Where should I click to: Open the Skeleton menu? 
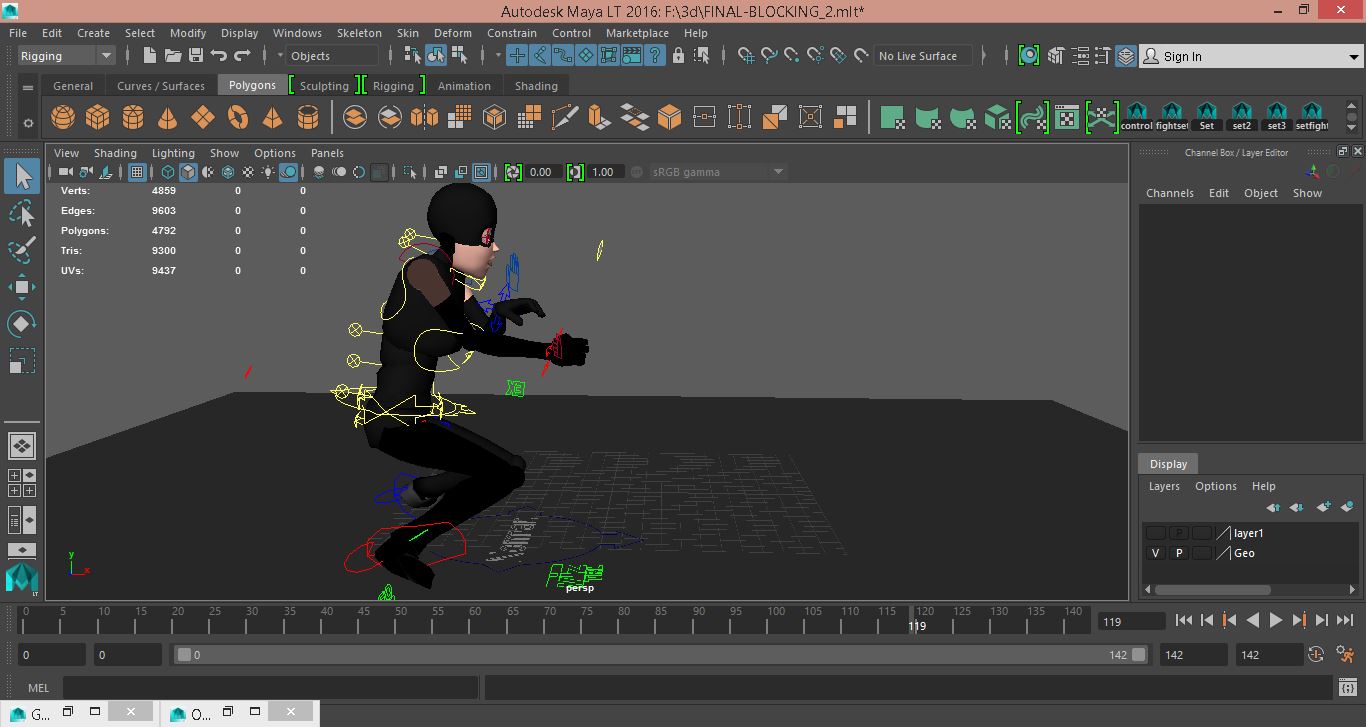click(x=359, y=33)
